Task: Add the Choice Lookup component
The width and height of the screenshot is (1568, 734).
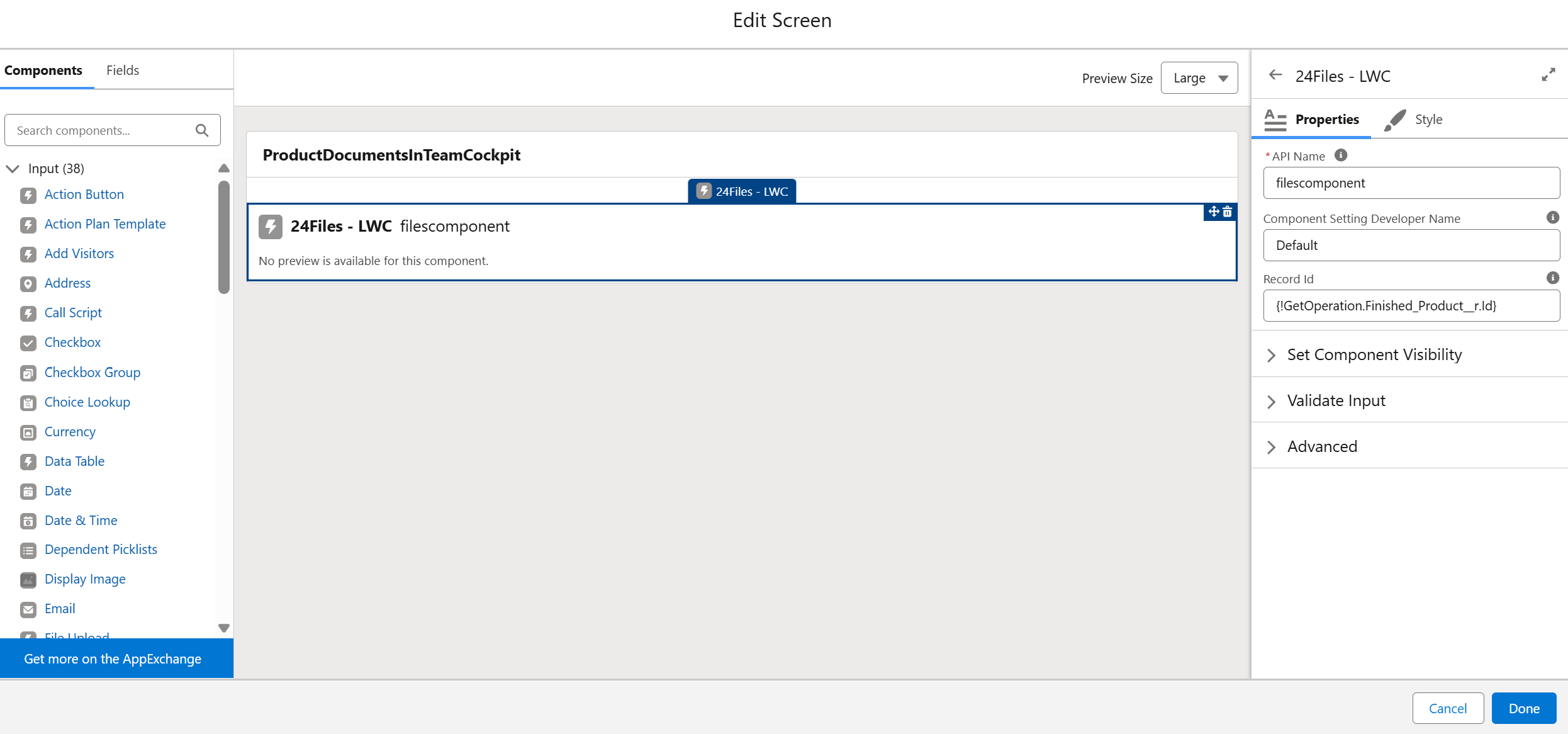Action: click(x=87, y=402)
